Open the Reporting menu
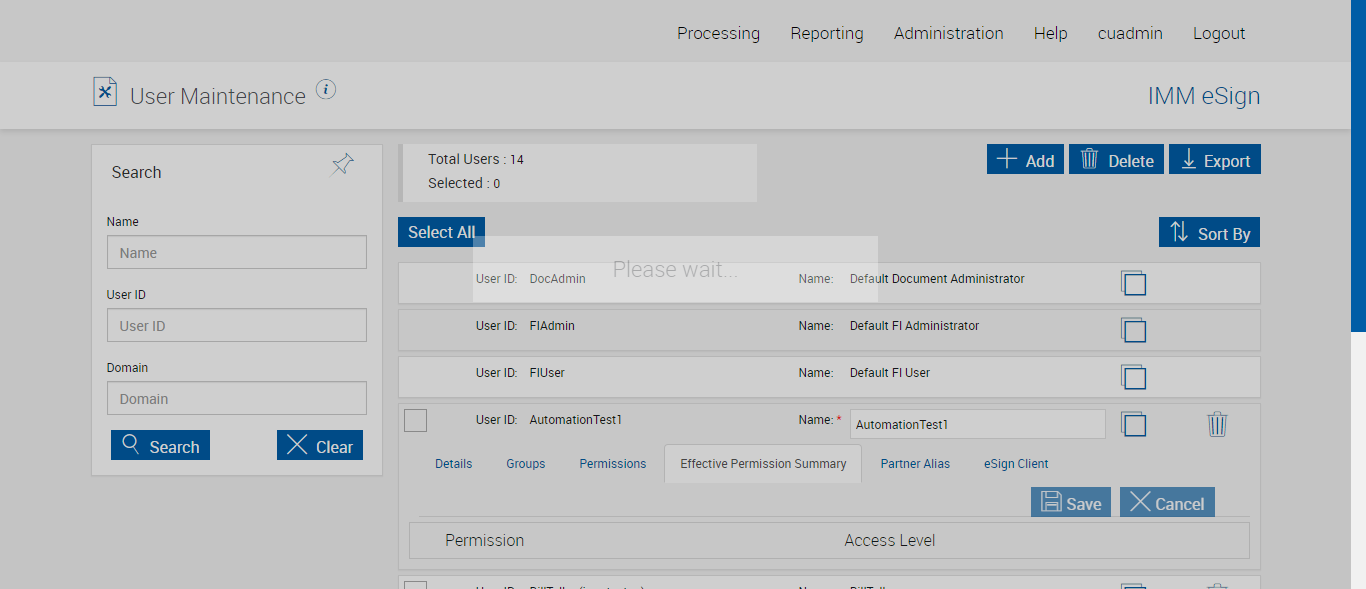The height and width of the screenshot is (589, 1366). [827, 33]
